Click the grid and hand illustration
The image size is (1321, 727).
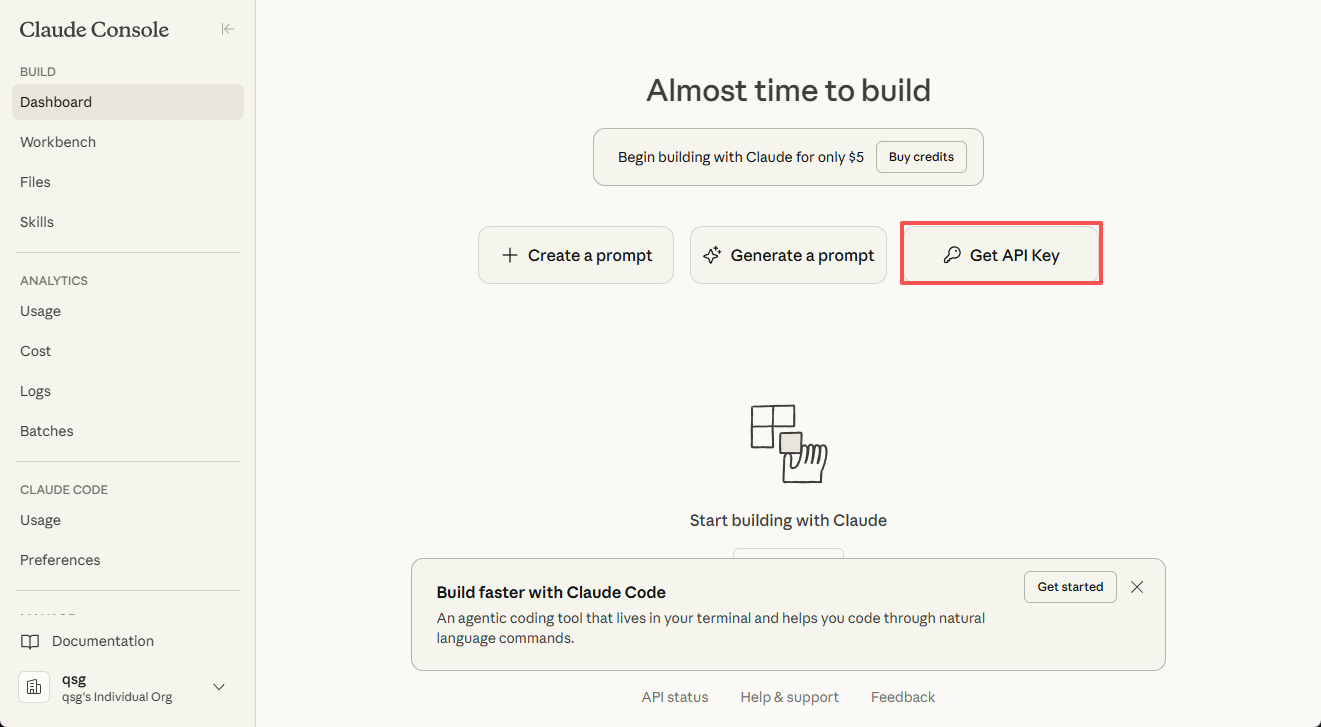(788, 443)
